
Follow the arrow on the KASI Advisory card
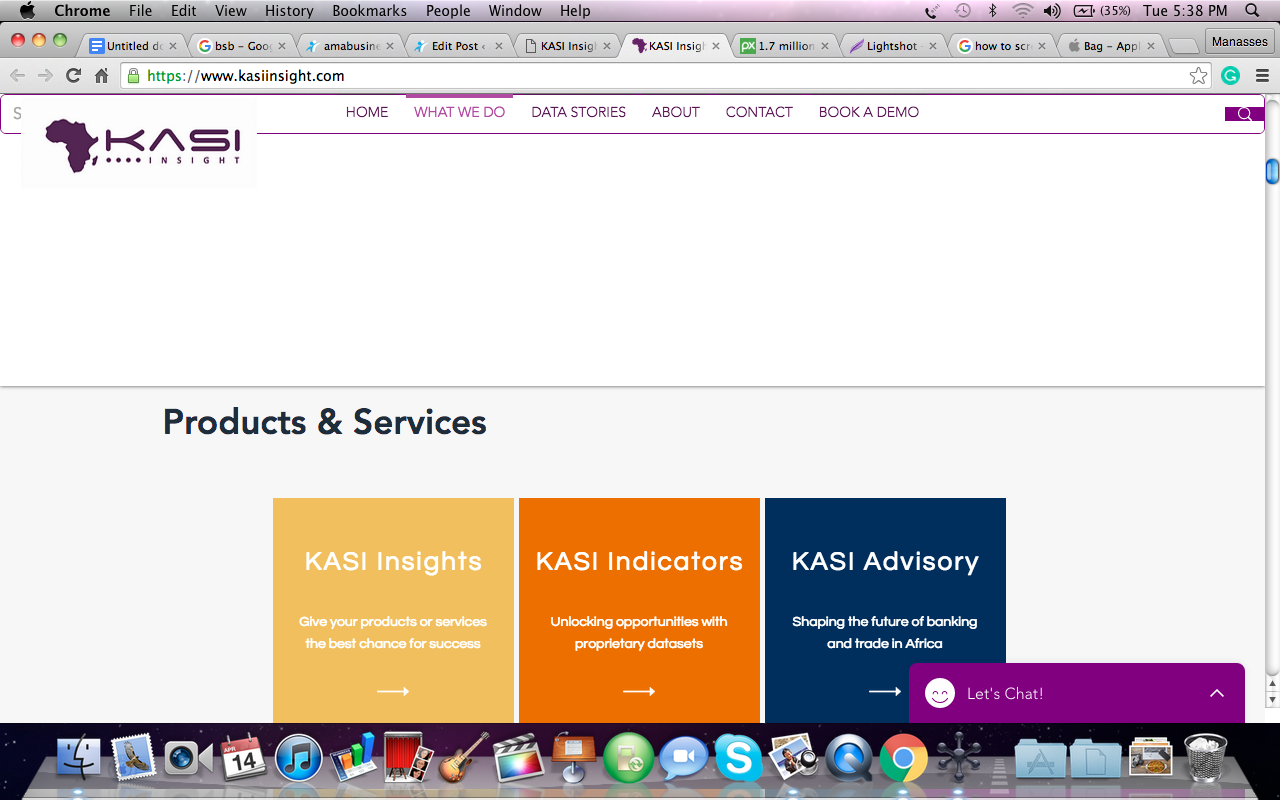(x=885, y=691)
